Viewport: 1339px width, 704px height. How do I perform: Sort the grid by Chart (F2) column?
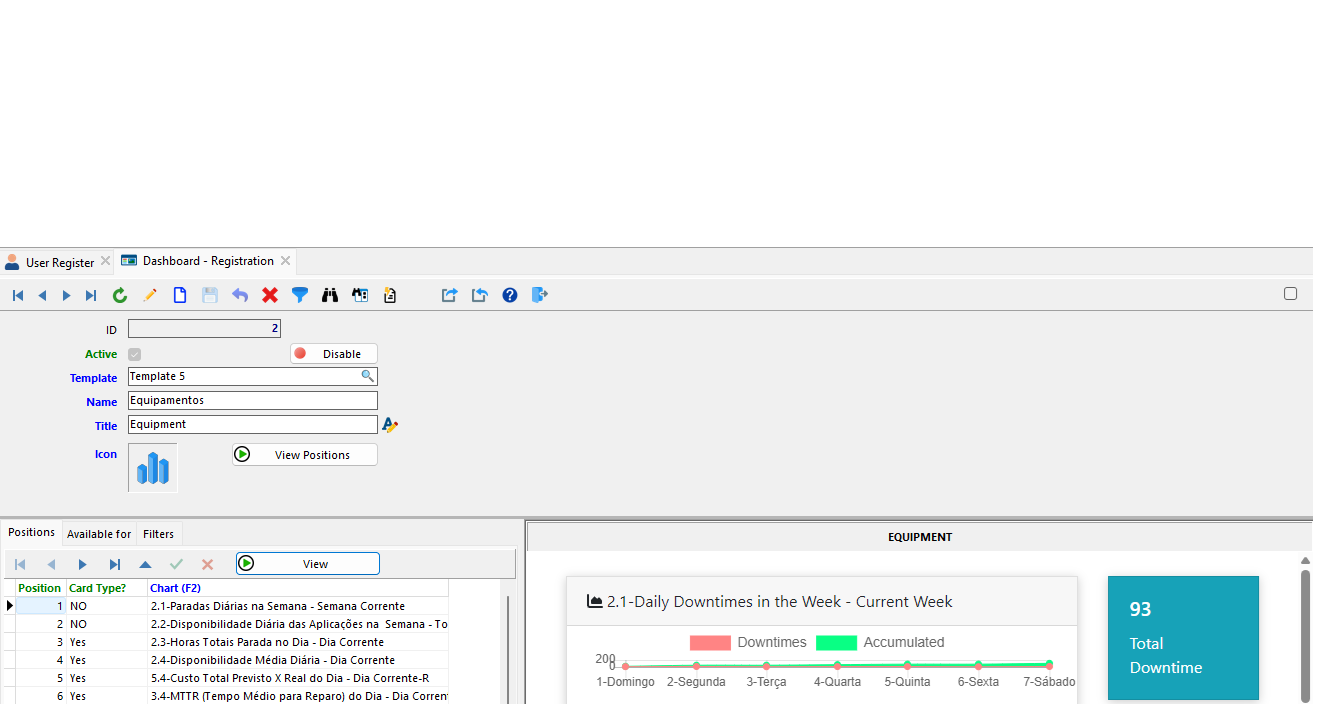(x=175, y=587)
